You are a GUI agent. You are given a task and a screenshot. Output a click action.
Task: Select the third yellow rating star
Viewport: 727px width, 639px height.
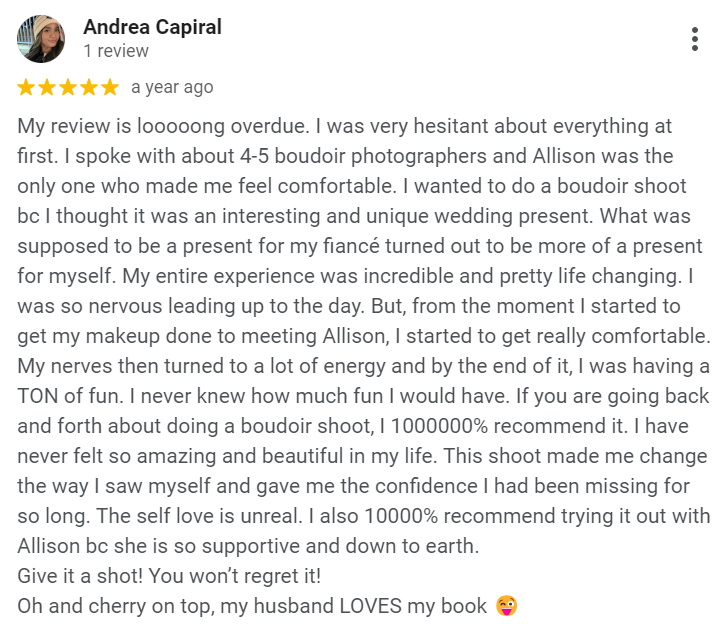(x=68, y=87)
